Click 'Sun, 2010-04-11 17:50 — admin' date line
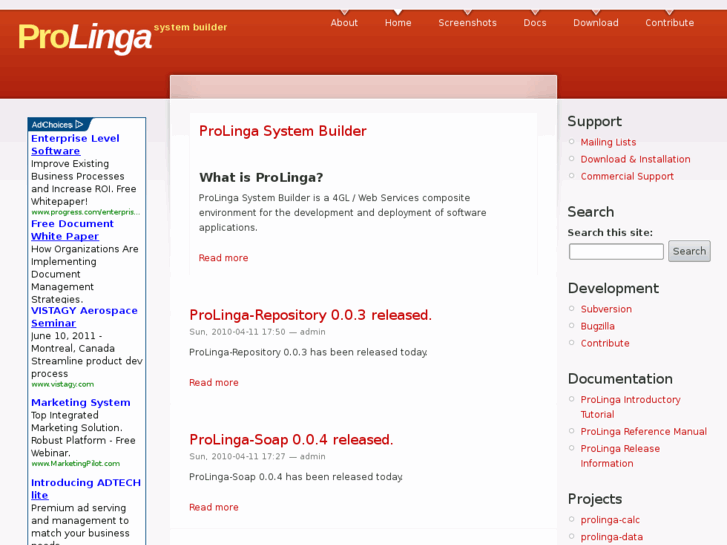 (257, 332)
